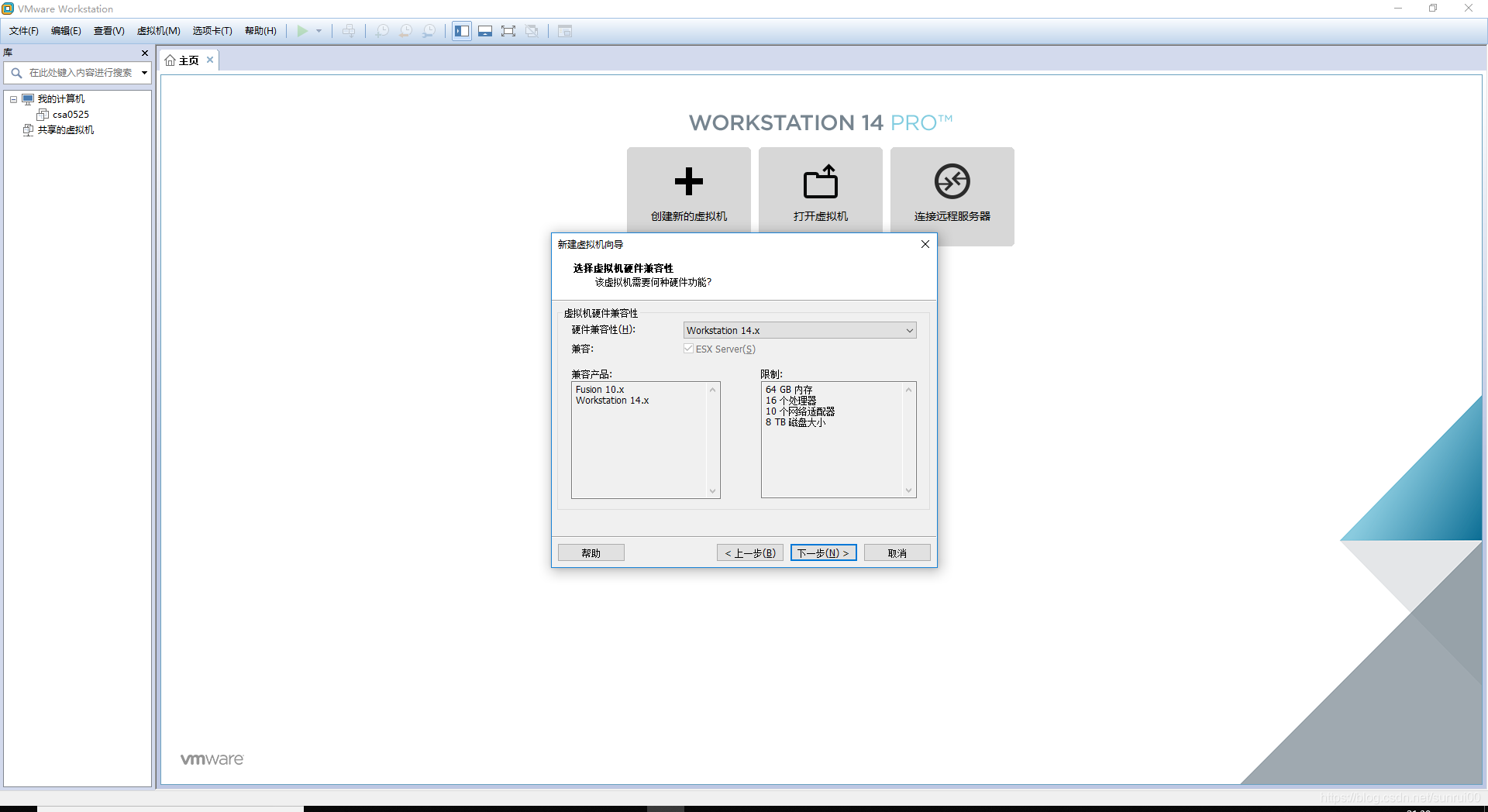Close the 主页 tab with its X
The height and width of the screenshot is (812, 1488).
click(210, 60)
